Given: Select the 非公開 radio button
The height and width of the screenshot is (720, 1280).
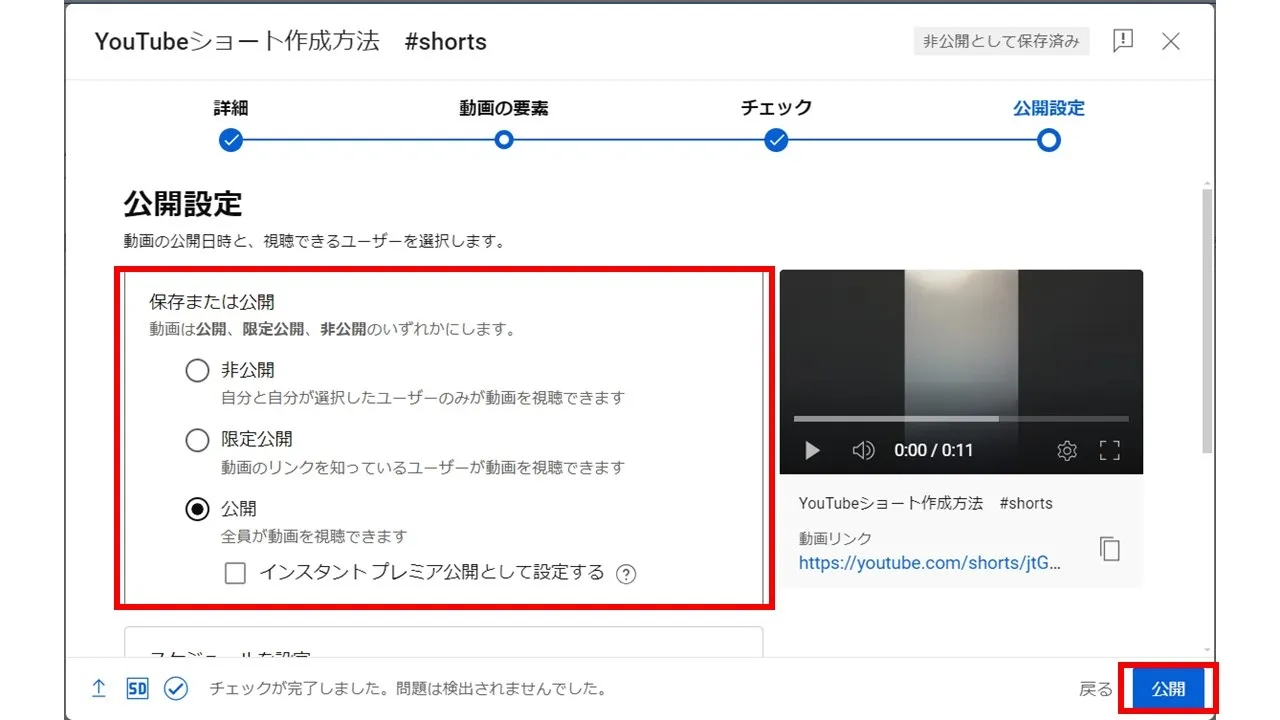Looking at the screenshot, I should pos(198,371).
